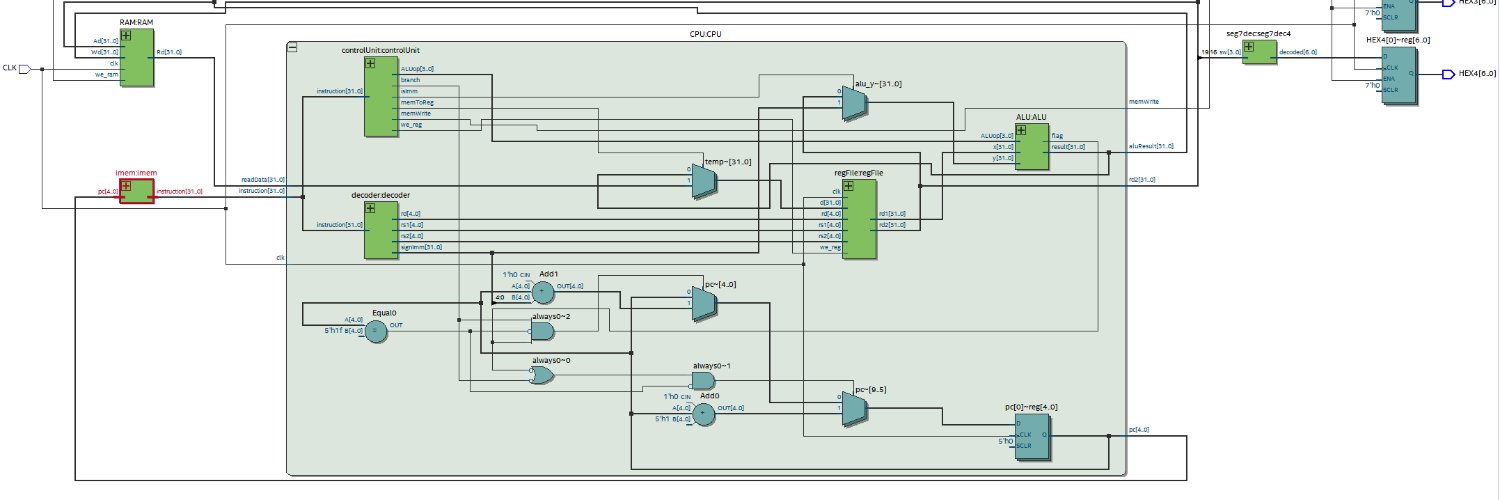Collapse the CPU:CPU hierarchy with minus icon
This screenshot has width=1500, height=500.
291,48
